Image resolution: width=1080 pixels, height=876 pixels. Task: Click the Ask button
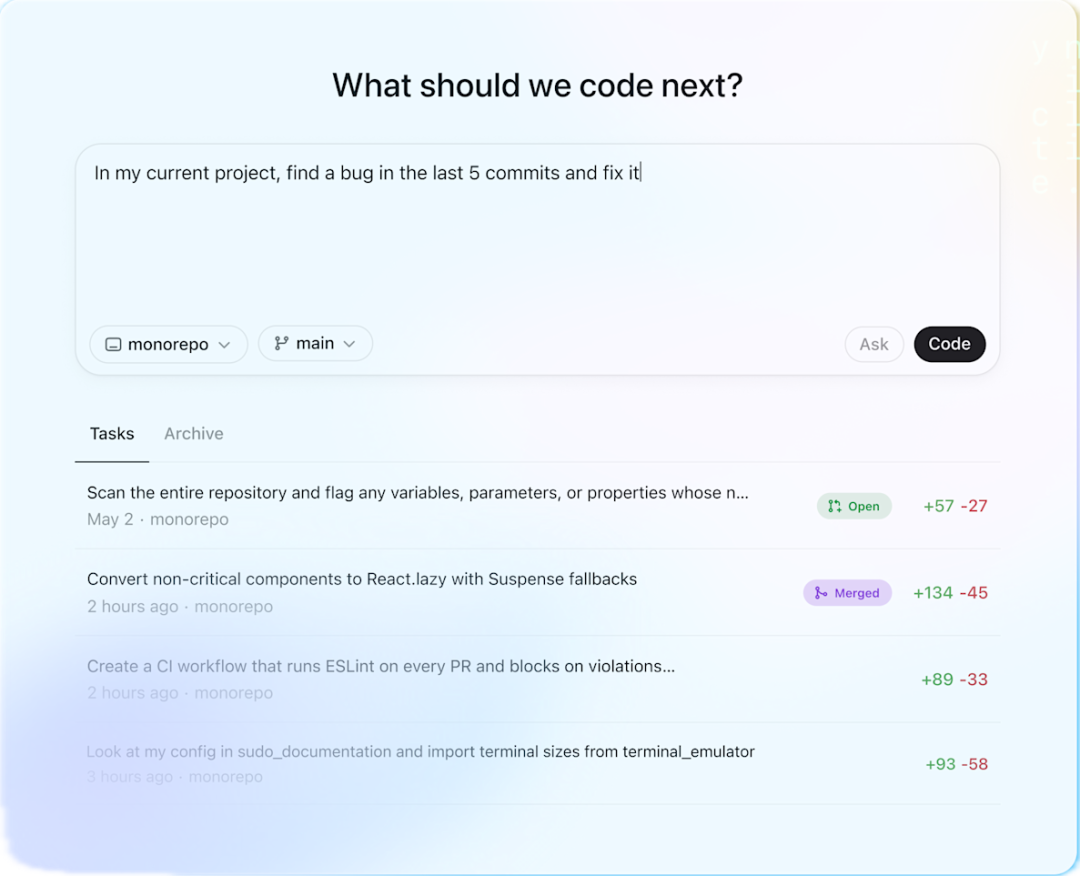tap(874, 344)
